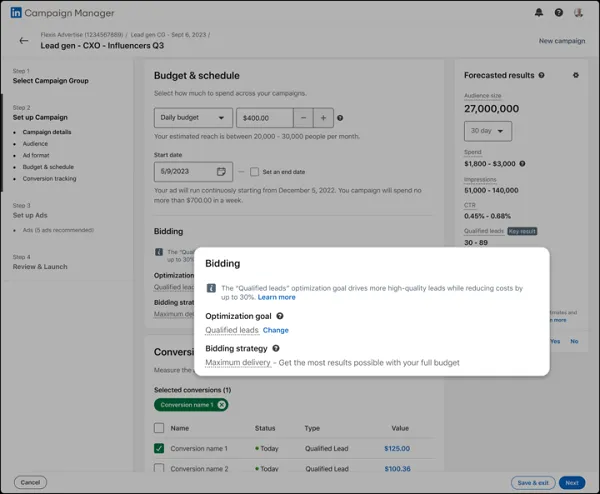The width and height of the screenshot is (600, 494).
Task: Click the Audience size label
Action: 483,96
